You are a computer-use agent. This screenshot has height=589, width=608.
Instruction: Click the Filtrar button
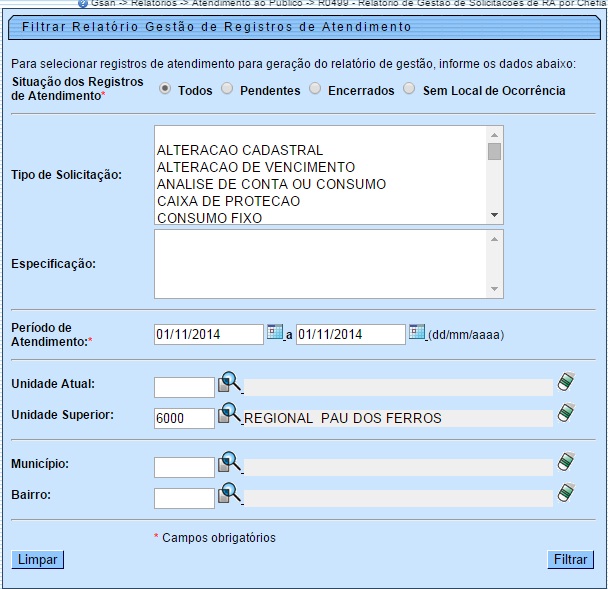click(570, 560)
